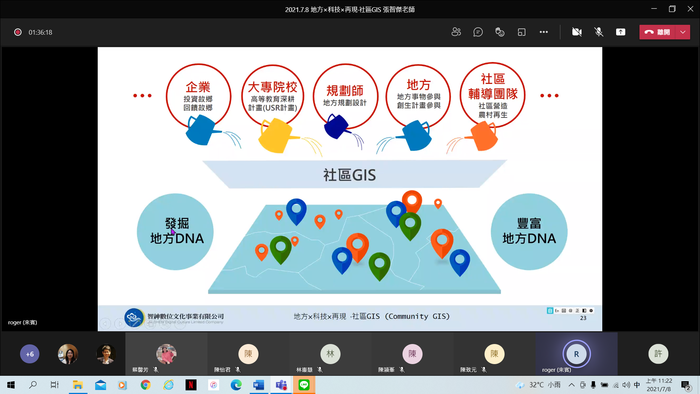Launch Google Chrome from the taskbar
This screenshot has width=700, height=394.
tap(146, 385)
